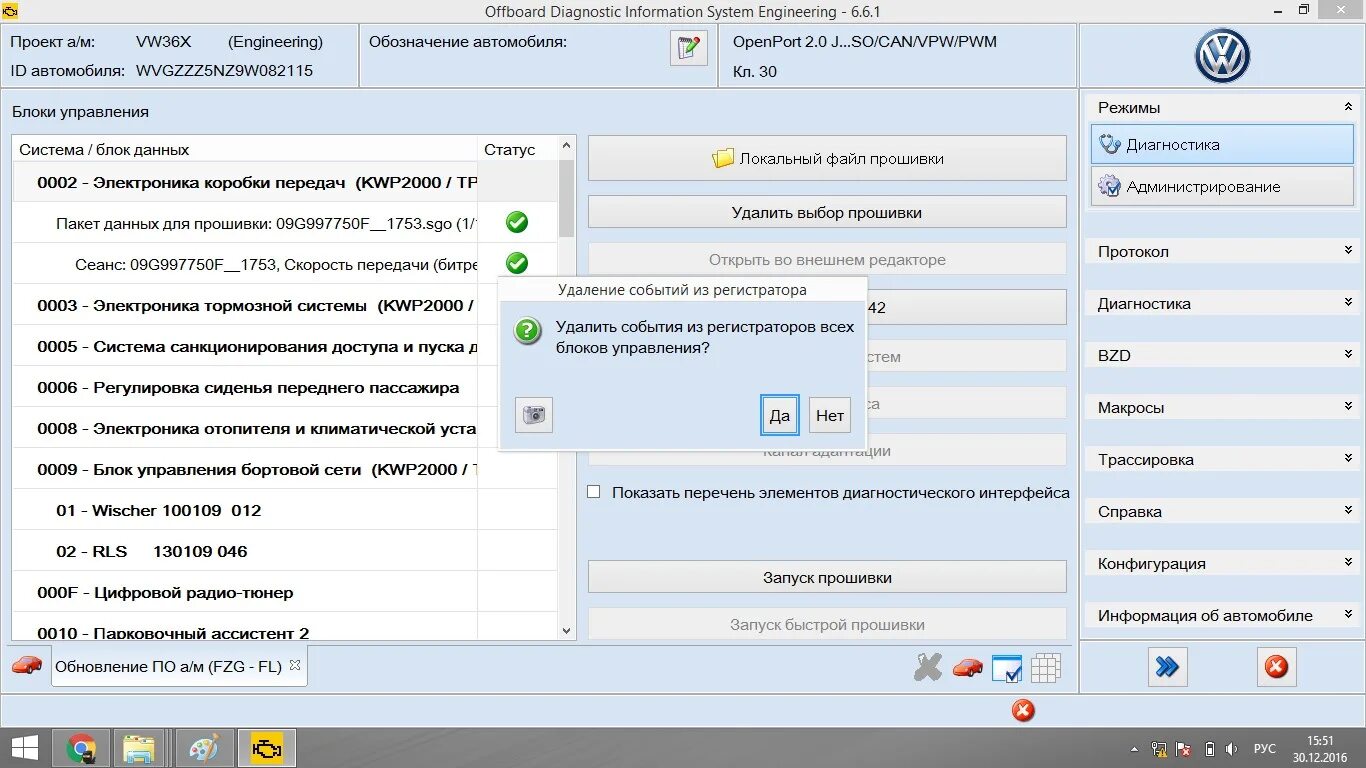
Task: Click Удалить выбор прошивки button
Action: point(827,212)
